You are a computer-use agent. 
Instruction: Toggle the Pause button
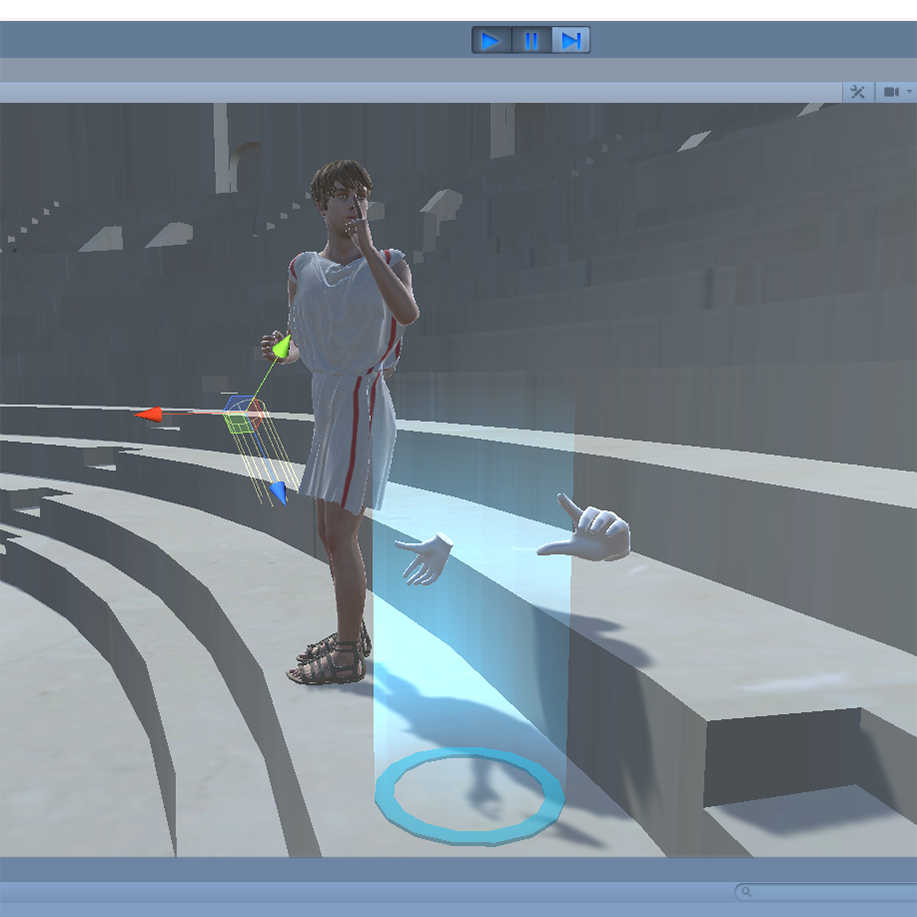[x=531, y=40]
